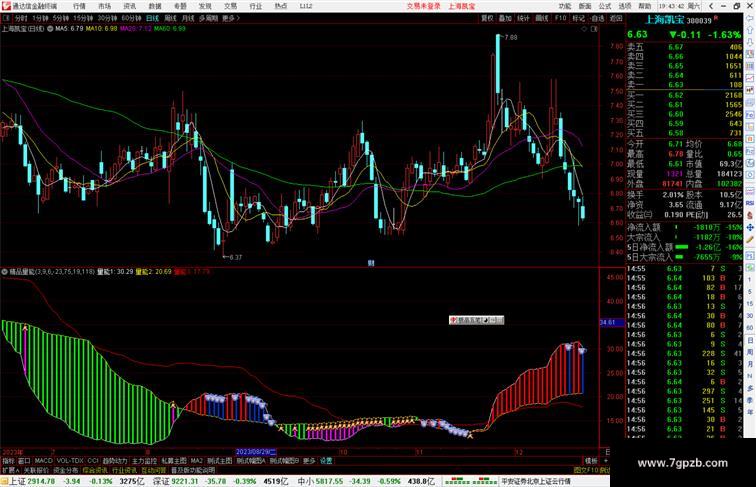Click the 周 period shortcut in right sidebar
The width and height of the screenshot is (756, 487).
(x=750, y=352)
